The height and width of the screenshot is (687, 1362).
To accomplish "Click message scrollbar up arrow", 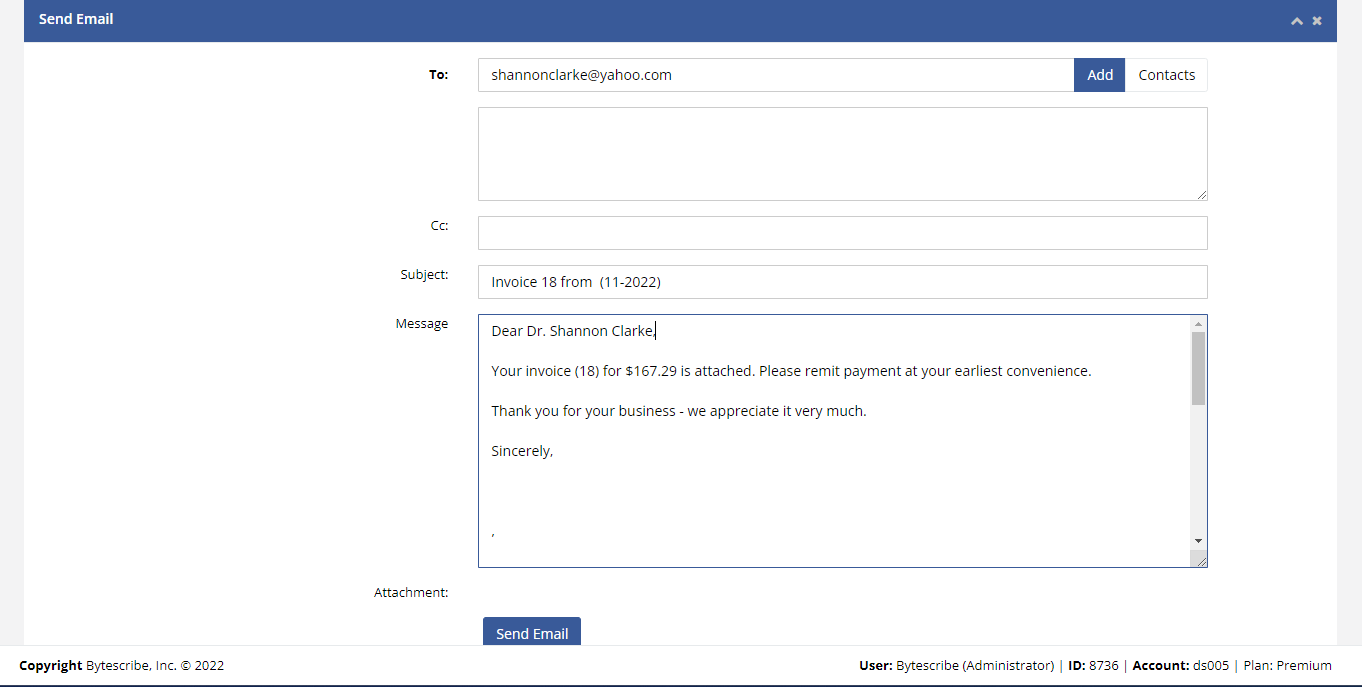I will (1198, 324).
